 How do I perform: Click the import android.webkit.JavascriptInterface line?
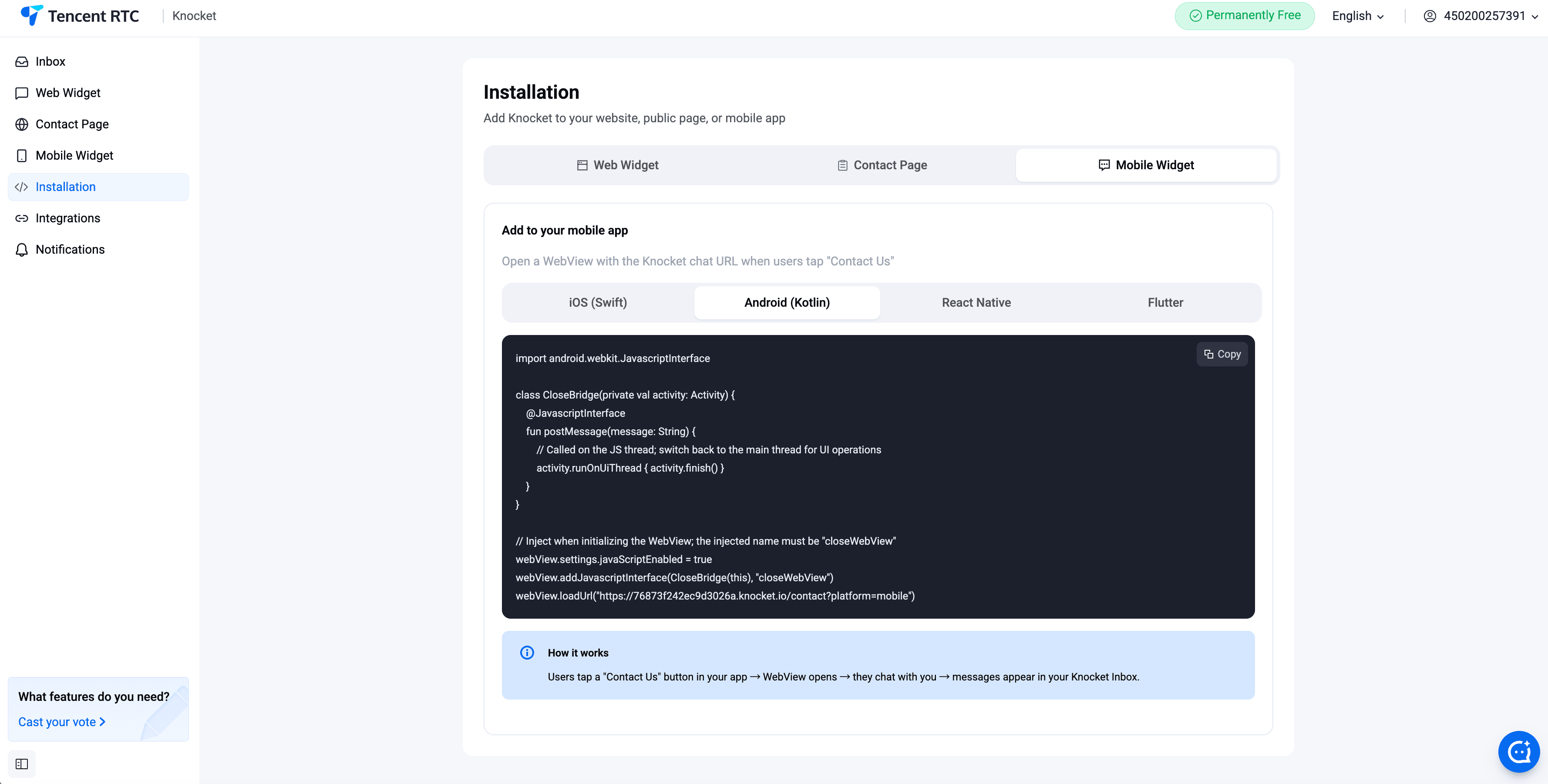(612, 358)
